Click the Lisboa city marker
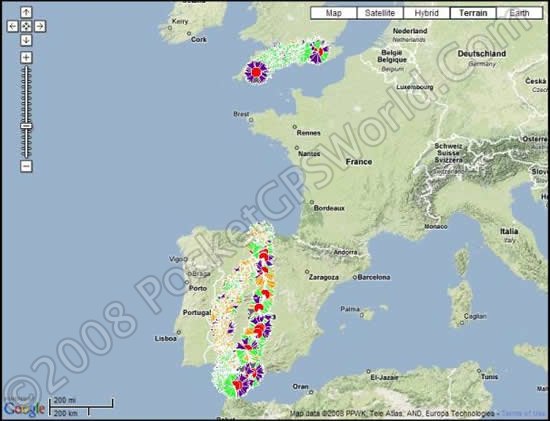 pyautogui.click(x=179, y=332)
